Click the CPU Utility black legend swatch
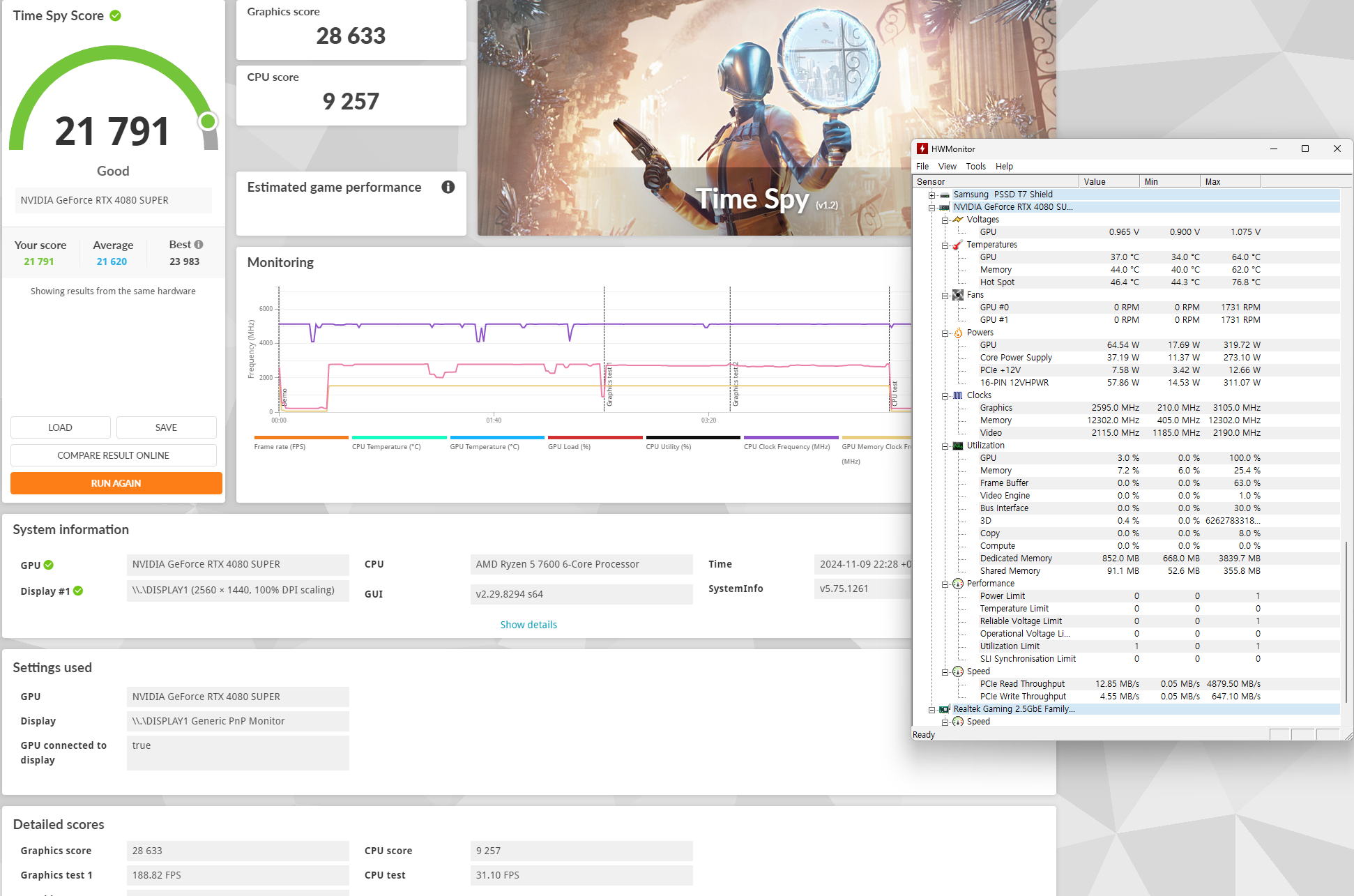The width and height of the screenshot is (1354, 896). (693, 438)
